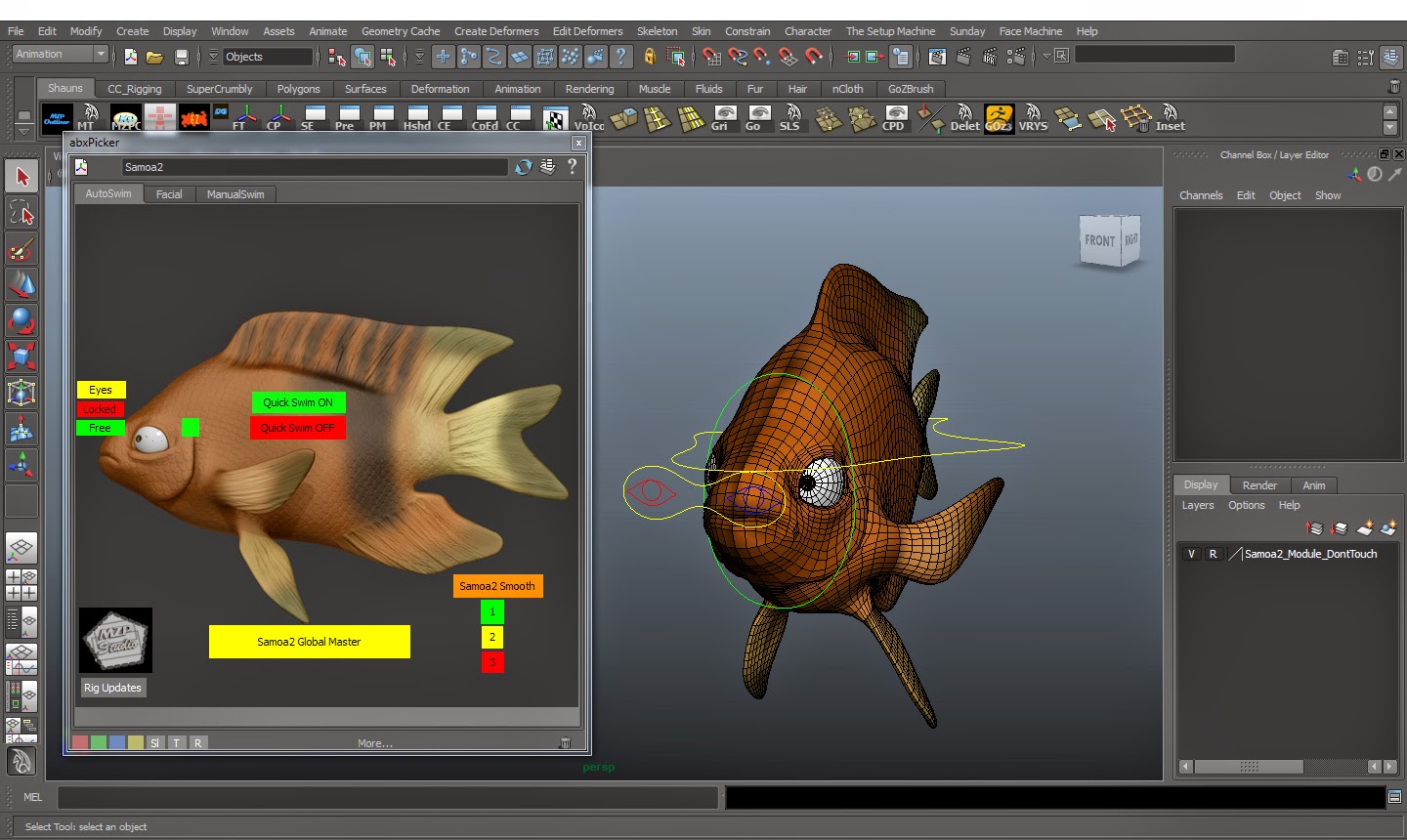Open the Hshd shelf button

[417, 118]
